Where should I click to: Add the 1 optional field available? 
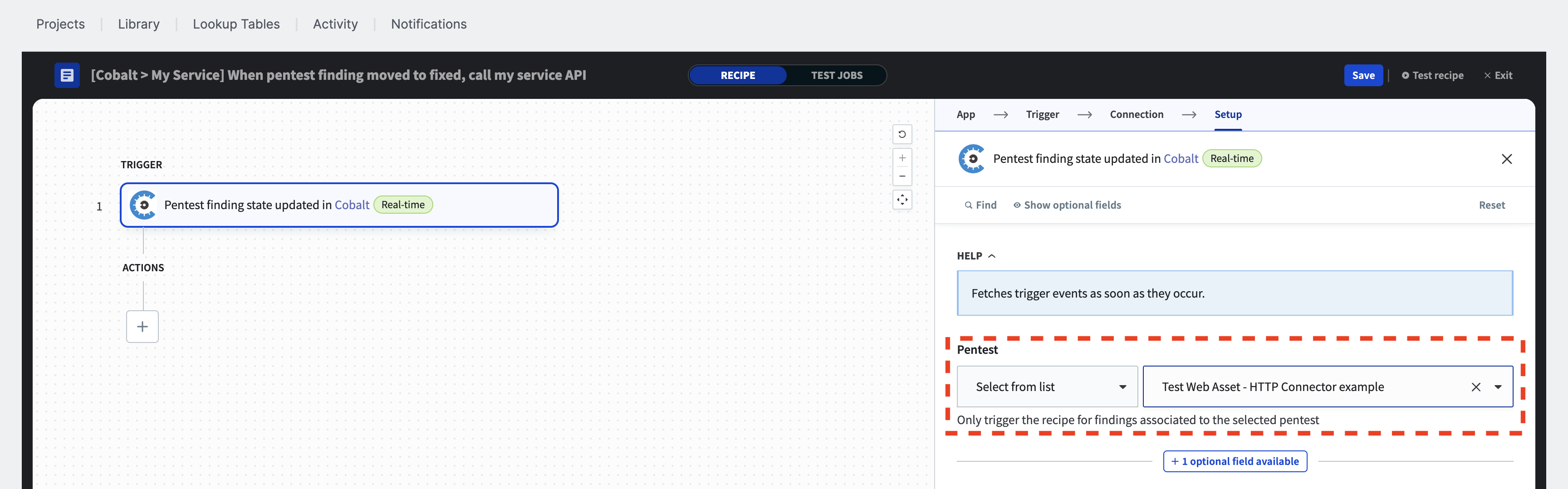click(x=1235, y=461)
